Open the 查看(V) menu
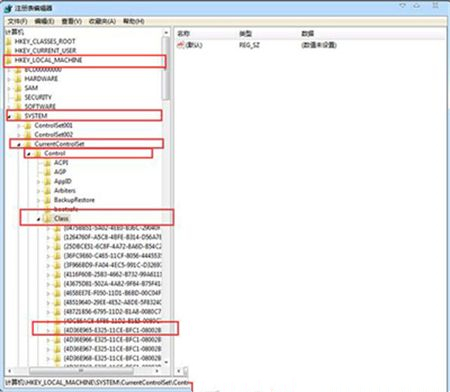Image resolution: width=450 pixels, height=392 pixels. pyautogui.click(x=71, y=21)
